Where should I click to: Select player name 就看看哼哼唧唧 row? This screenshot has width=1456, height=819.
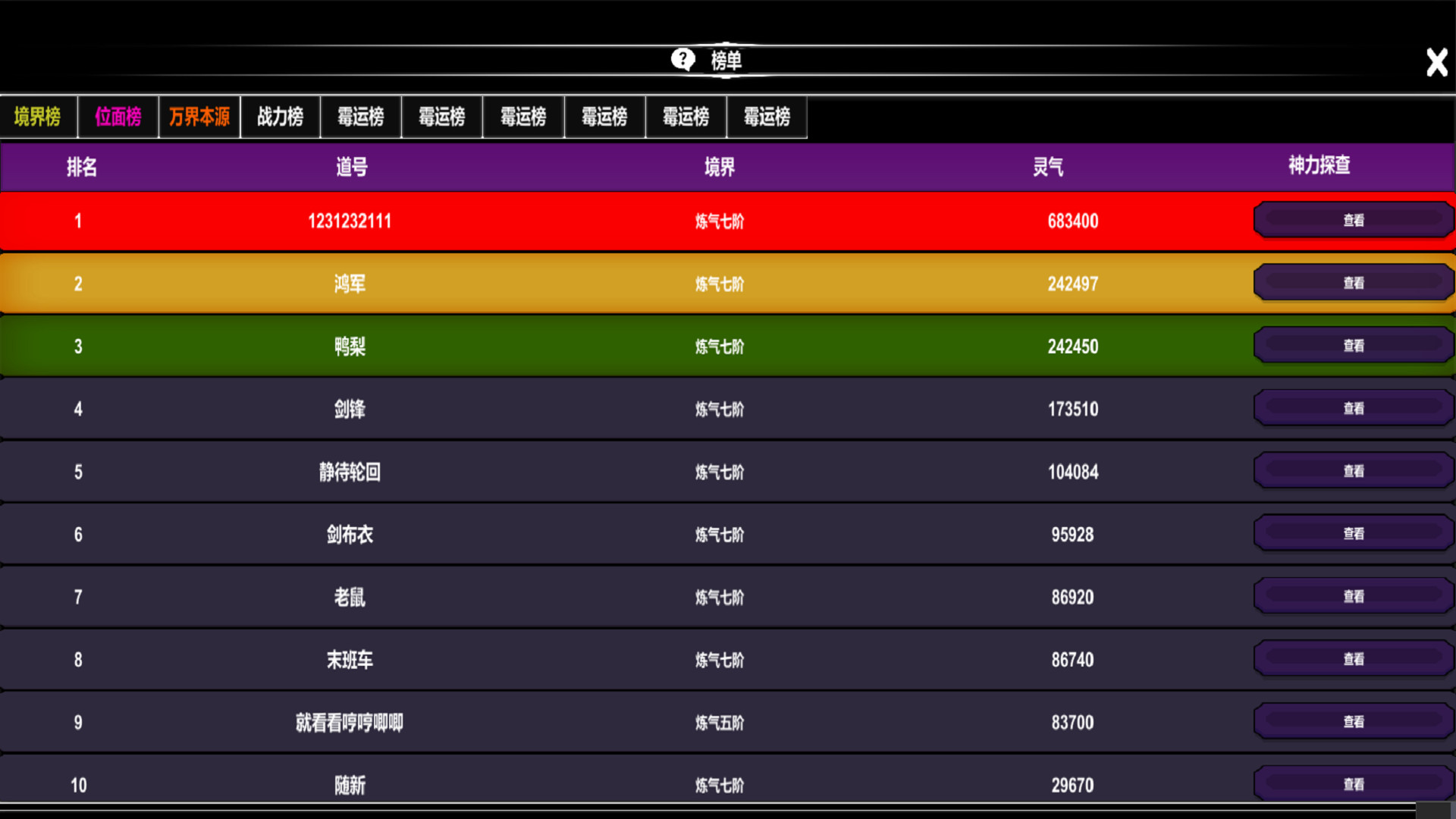coord(350,723)
